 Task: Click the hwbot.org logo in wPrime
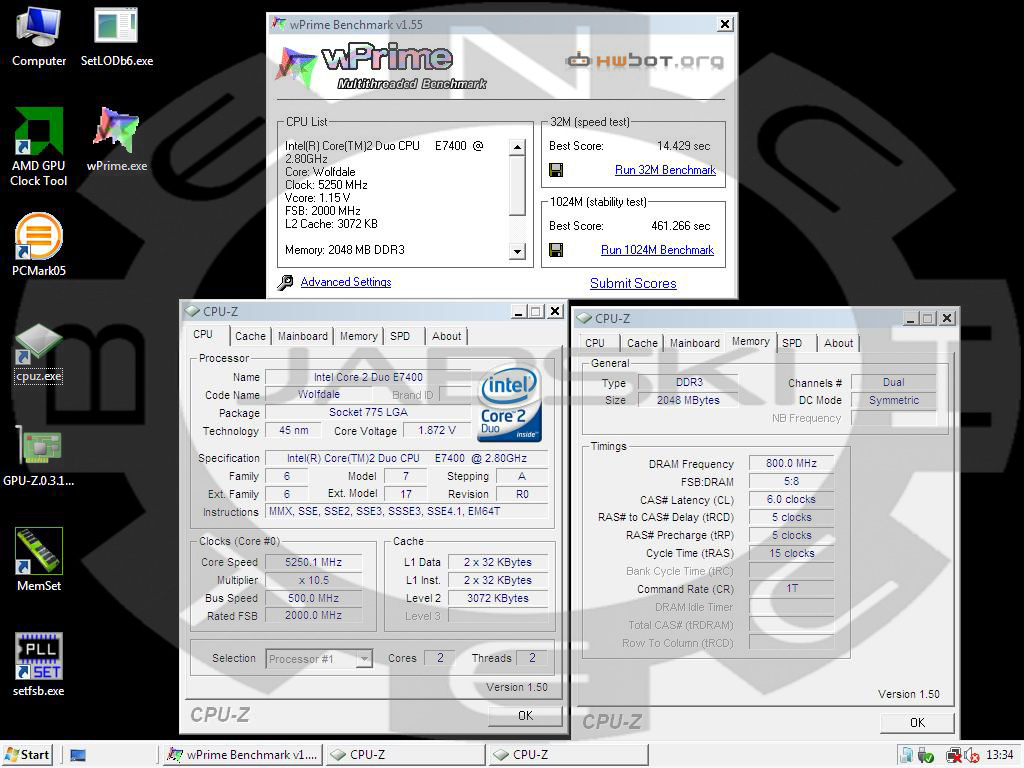[644, 61]
